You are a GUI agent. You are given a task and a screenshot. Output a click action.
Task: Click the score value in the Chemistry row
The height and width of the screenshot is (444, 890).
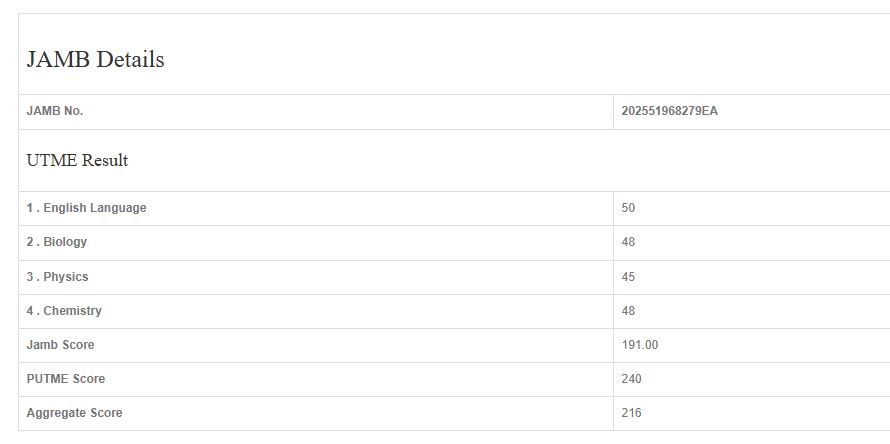628,311
